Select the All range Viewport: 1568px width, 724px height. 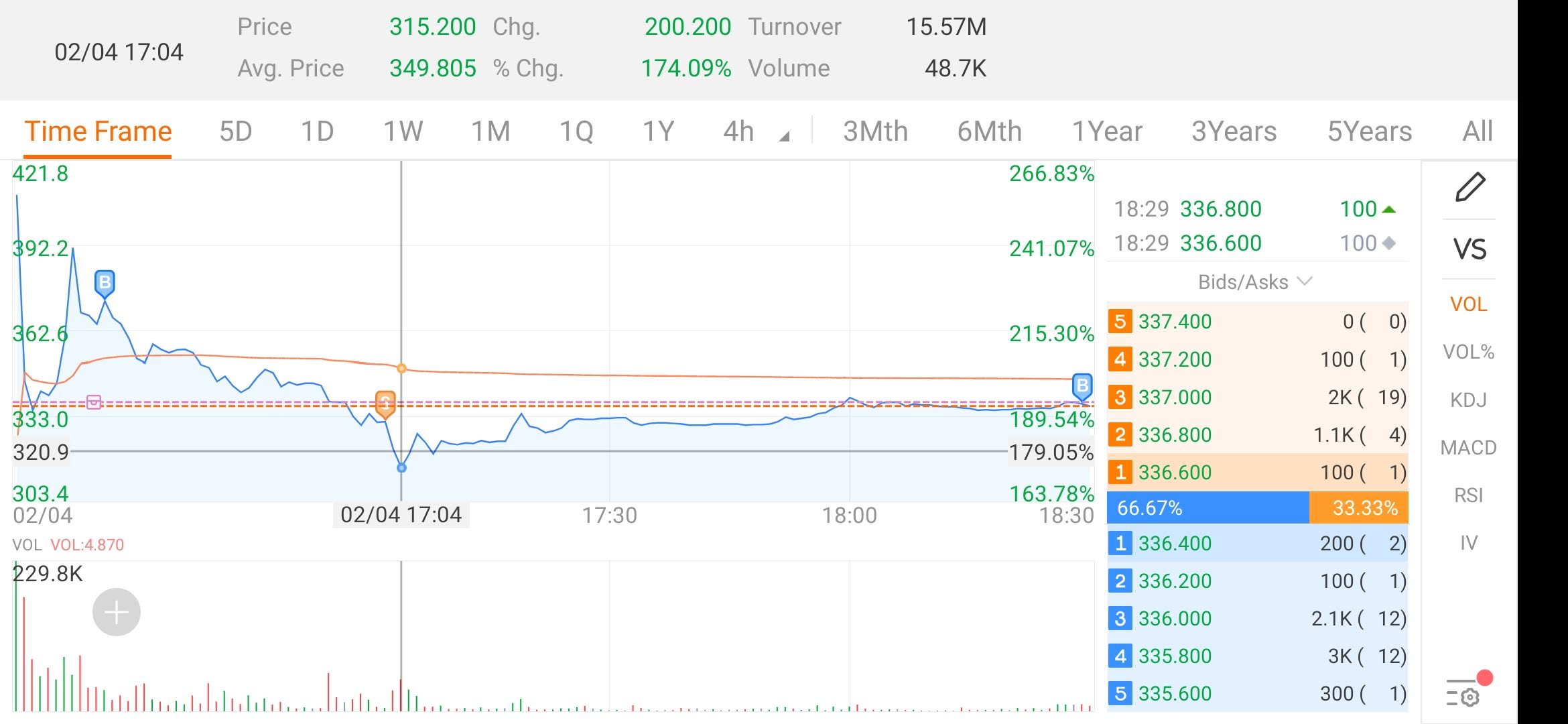pos(1477,131)
